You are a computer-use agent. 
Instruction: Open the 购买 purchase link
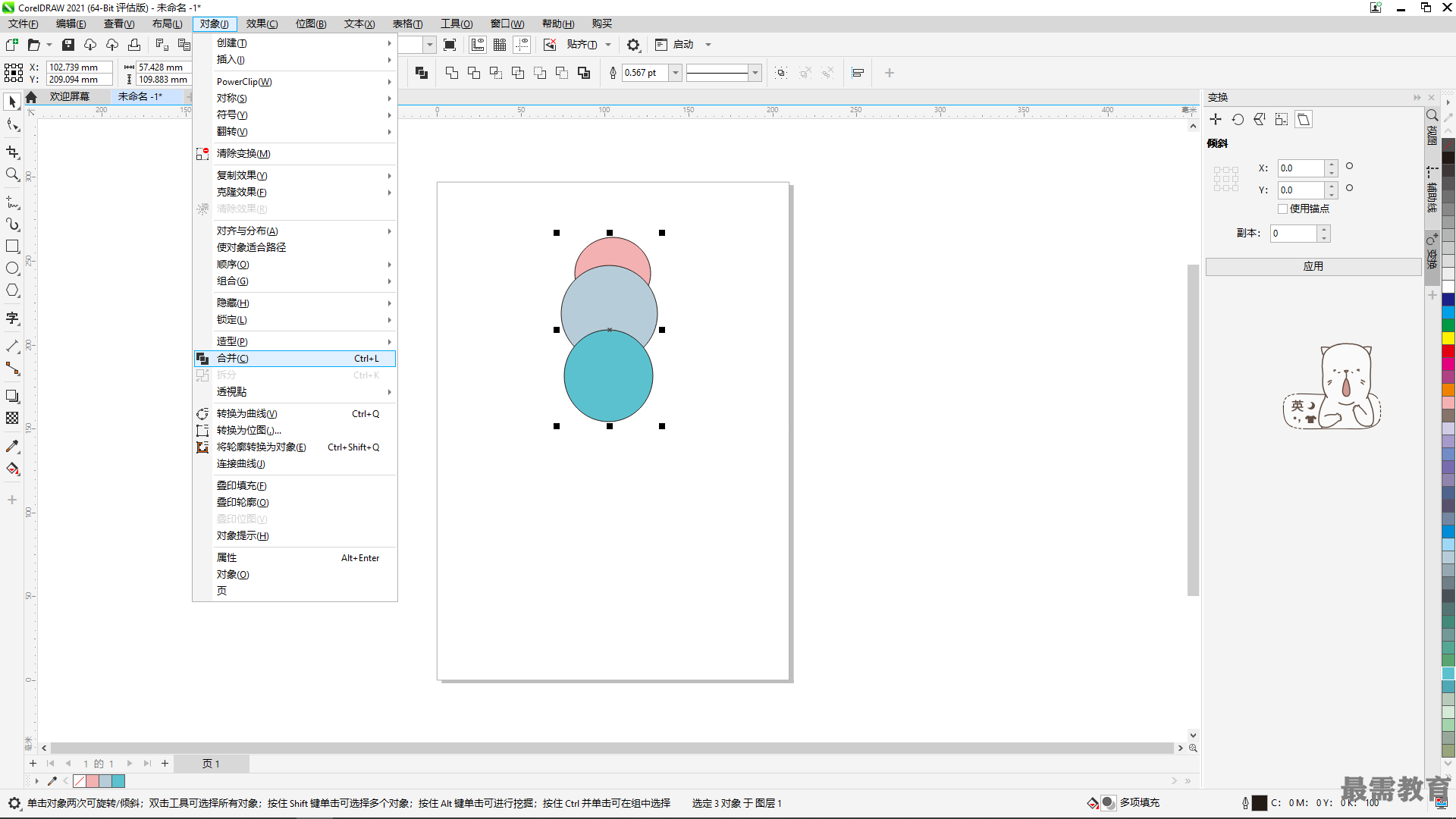tap(602, 24)
